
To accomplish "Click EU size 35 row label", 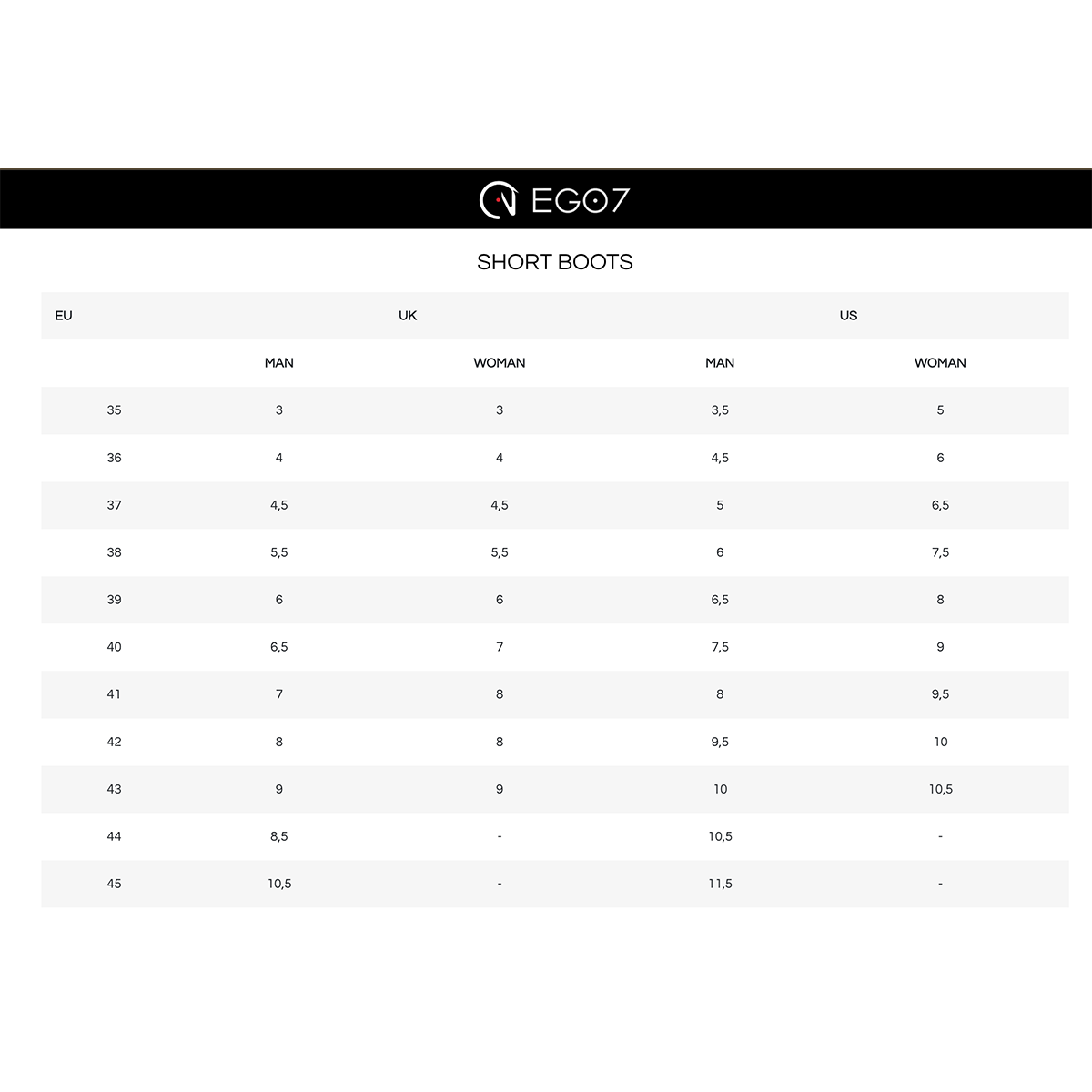I will click(114, 410).
